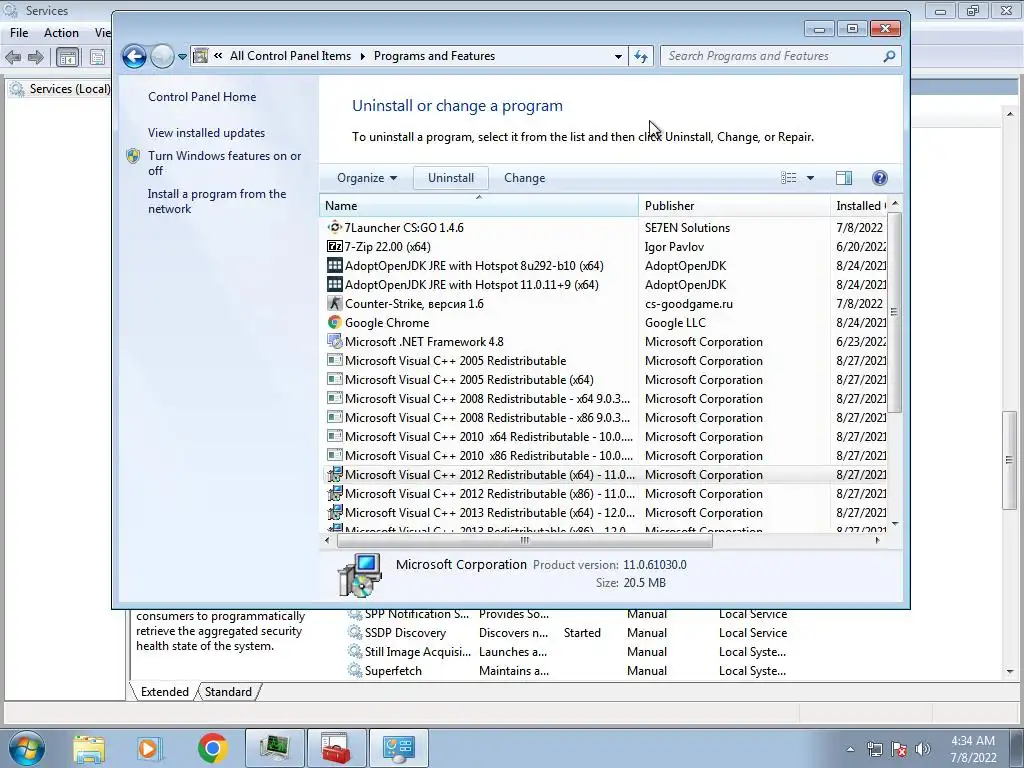Click the horizontal scrollbar of the program list
The image size is (1024, 768).
click(524, 540)
